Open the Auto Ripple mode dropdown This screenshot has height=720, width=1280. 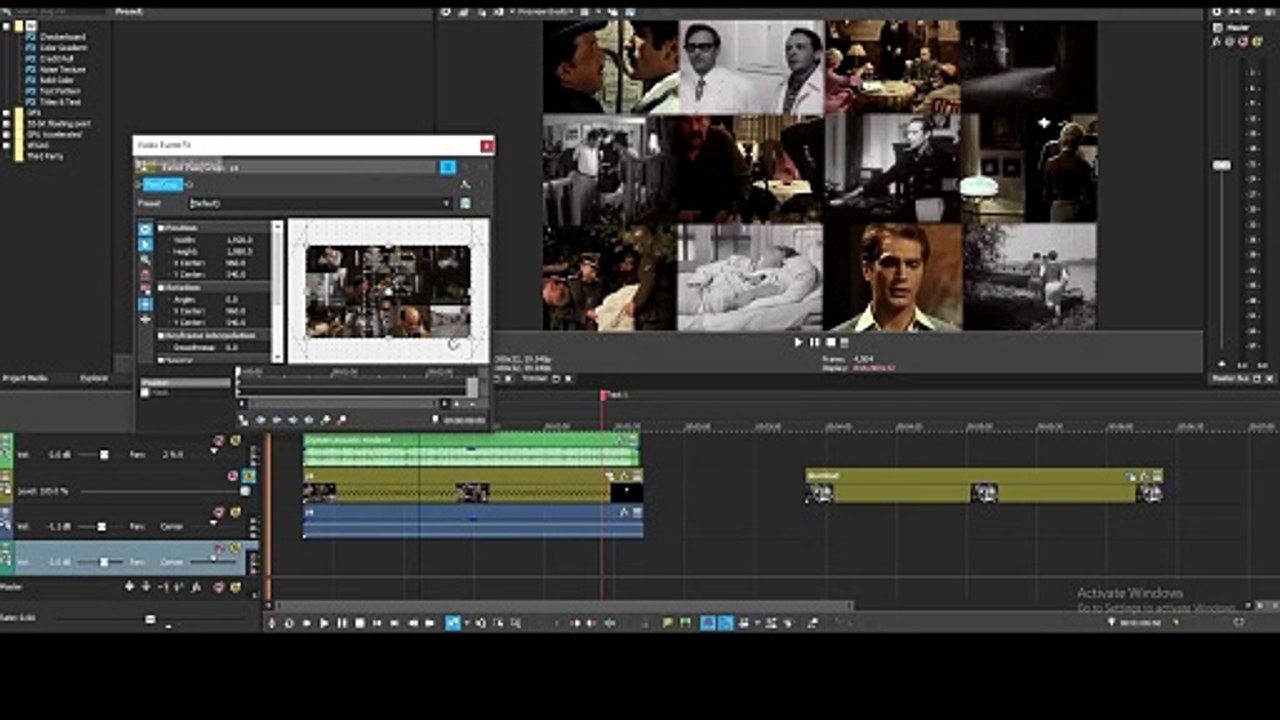[757, 623]
